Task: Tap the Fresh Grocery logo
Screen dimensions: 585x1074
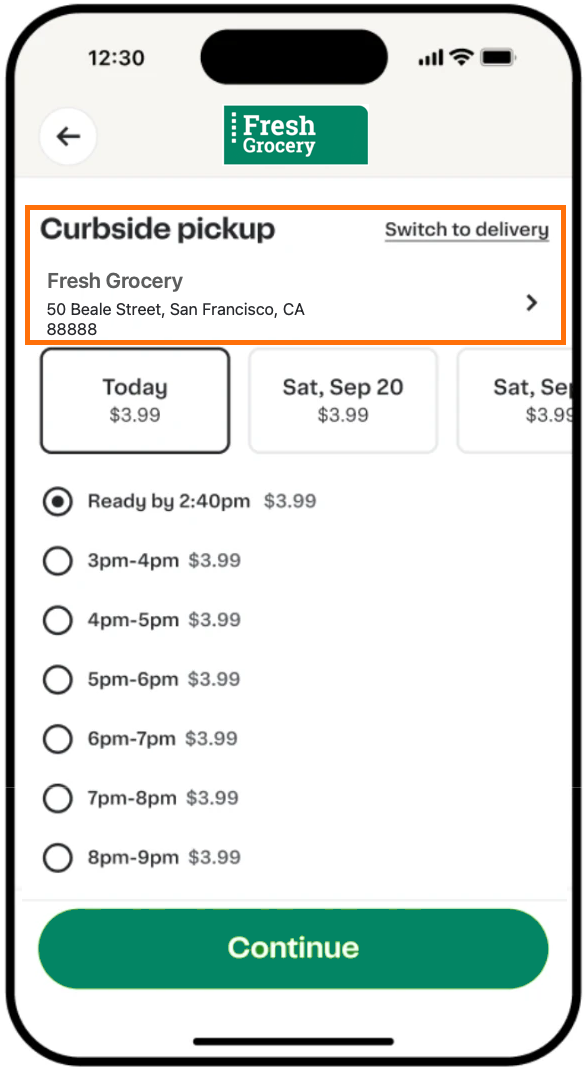Action: [295, 134]
